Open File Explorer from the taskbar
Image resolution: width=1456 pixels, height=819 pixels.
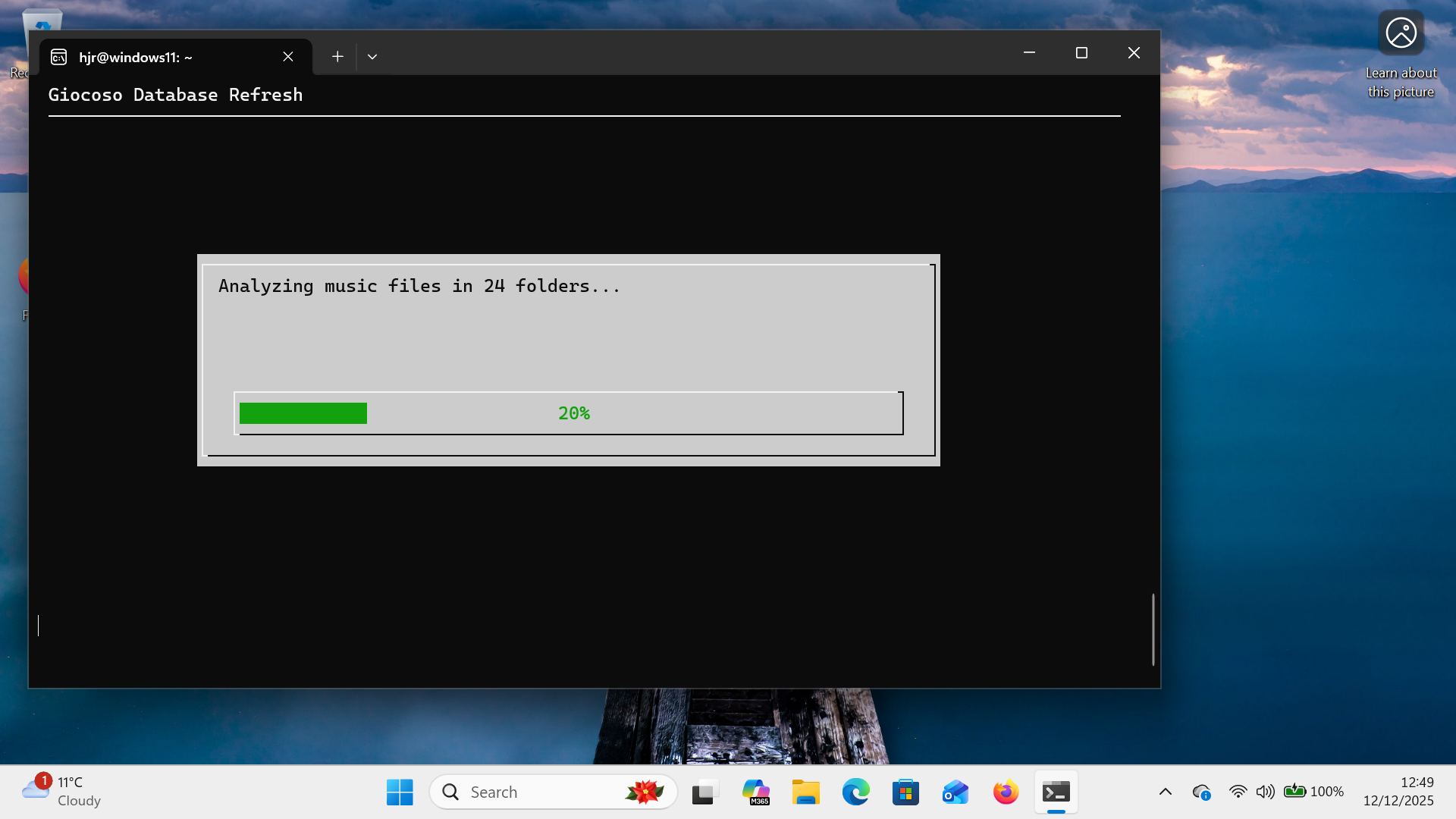click(x=805, y=792)
